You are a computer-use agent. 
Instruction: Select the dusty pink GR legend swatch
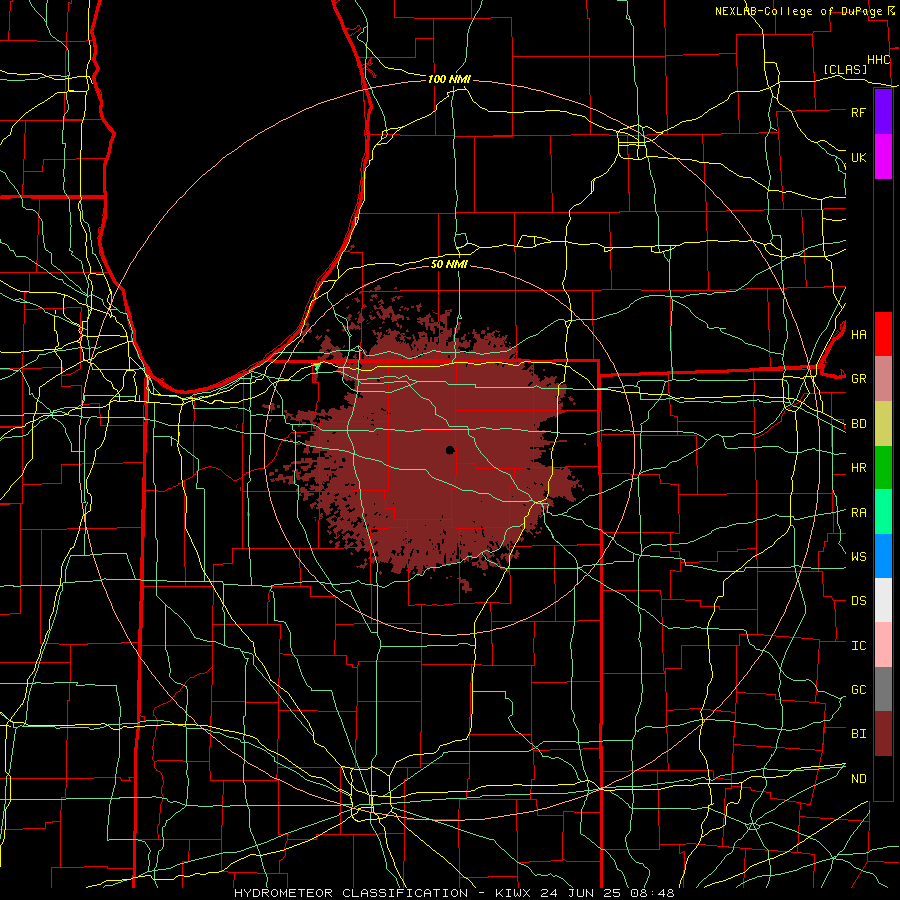click(883, 379)
